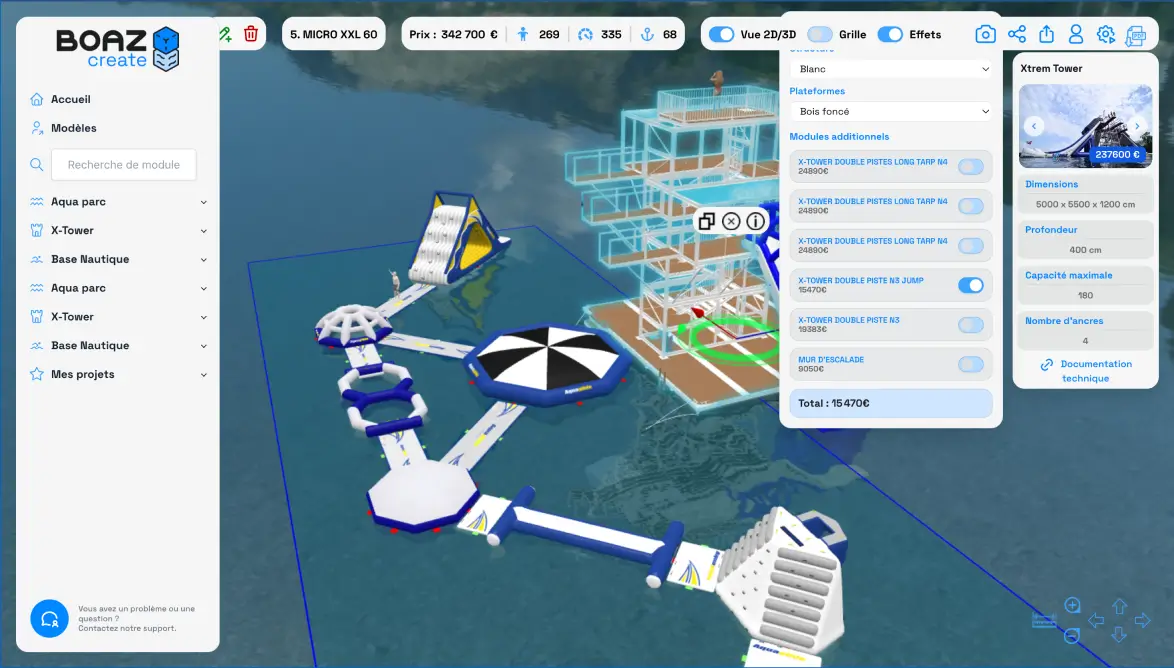Move camera up with the up arrow

click(1119, 606)
